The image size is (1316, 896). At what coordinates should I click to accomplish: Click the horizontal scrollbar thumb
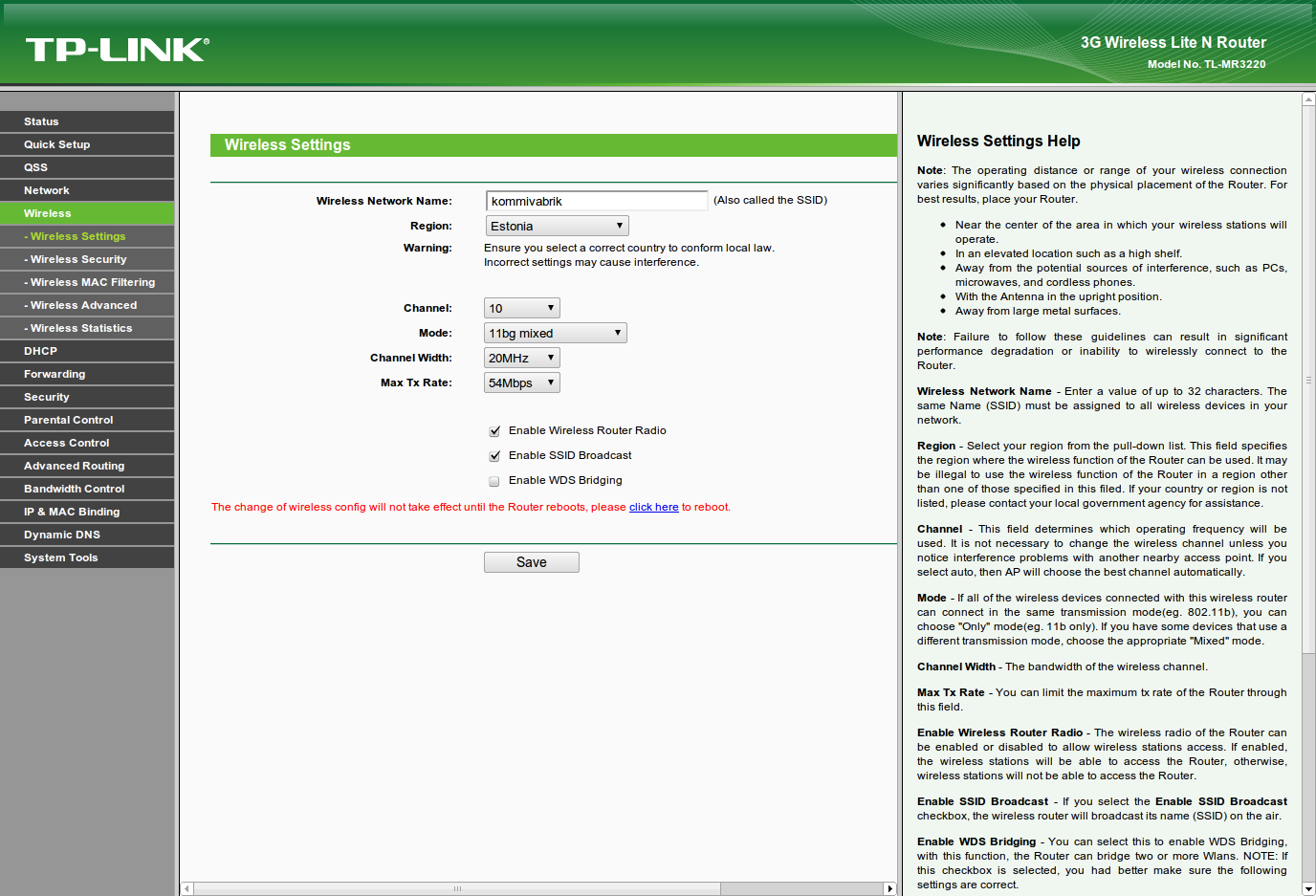click(x=457, y=888)
